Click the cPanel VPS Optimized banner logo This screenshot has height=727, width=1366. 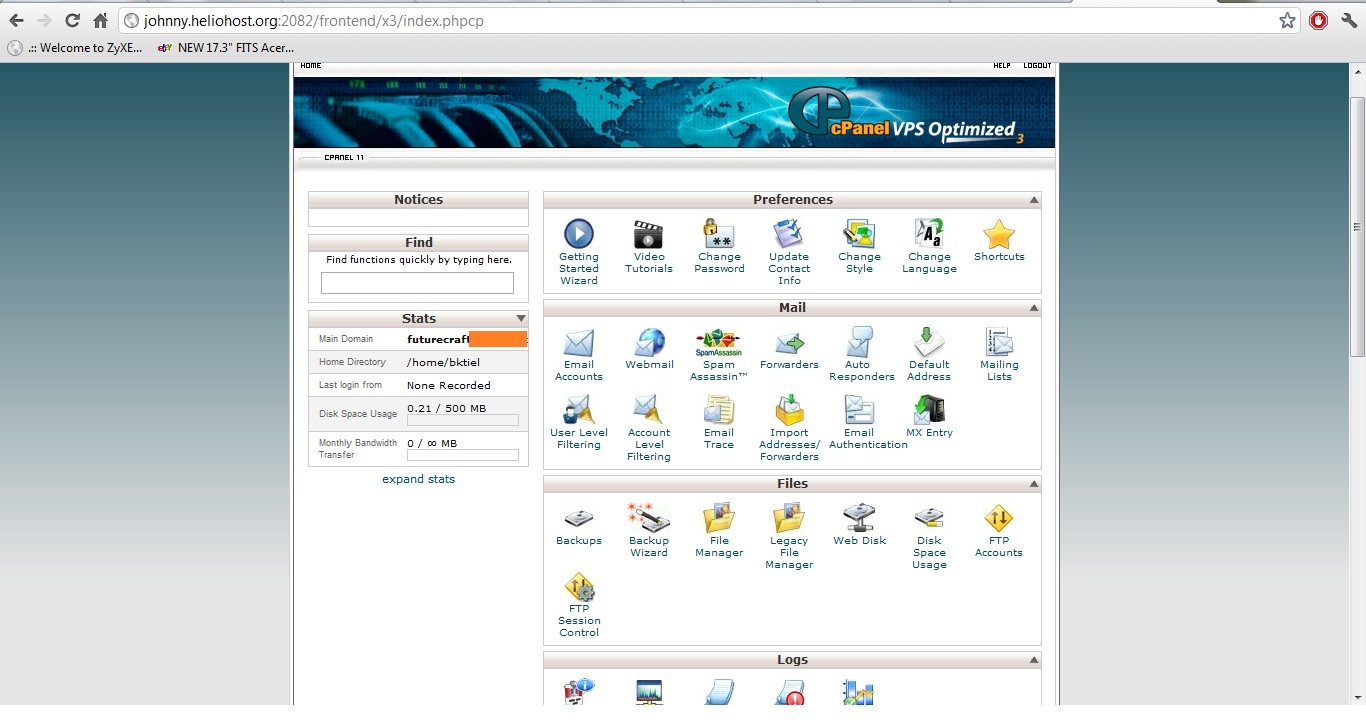tap(905, 114)
